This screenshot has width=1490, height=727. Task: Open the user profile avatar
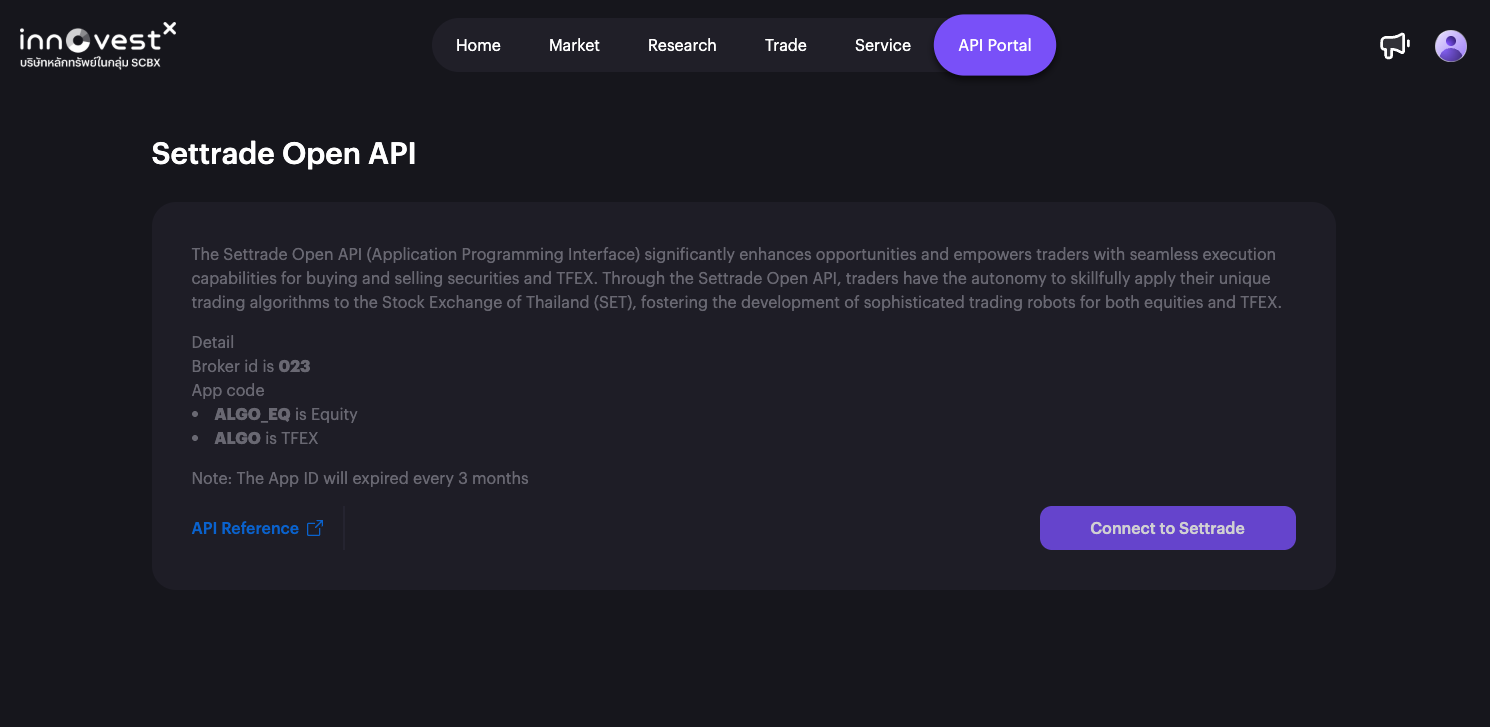click(1450, 46)
